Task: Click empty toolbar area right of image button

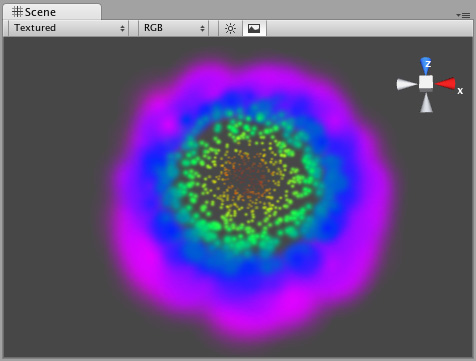Action: click(368, 28)
